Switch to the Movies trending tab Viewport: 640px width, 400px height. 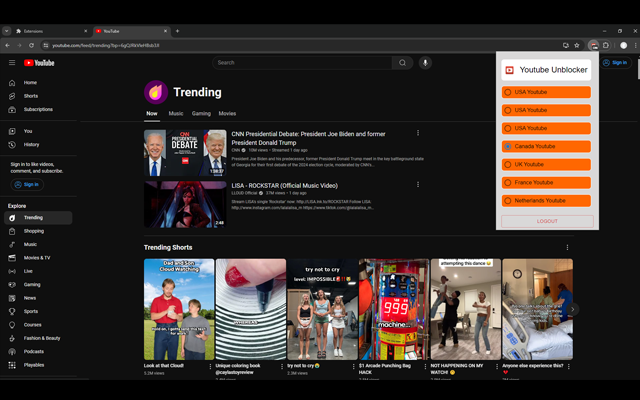(227, 113)
